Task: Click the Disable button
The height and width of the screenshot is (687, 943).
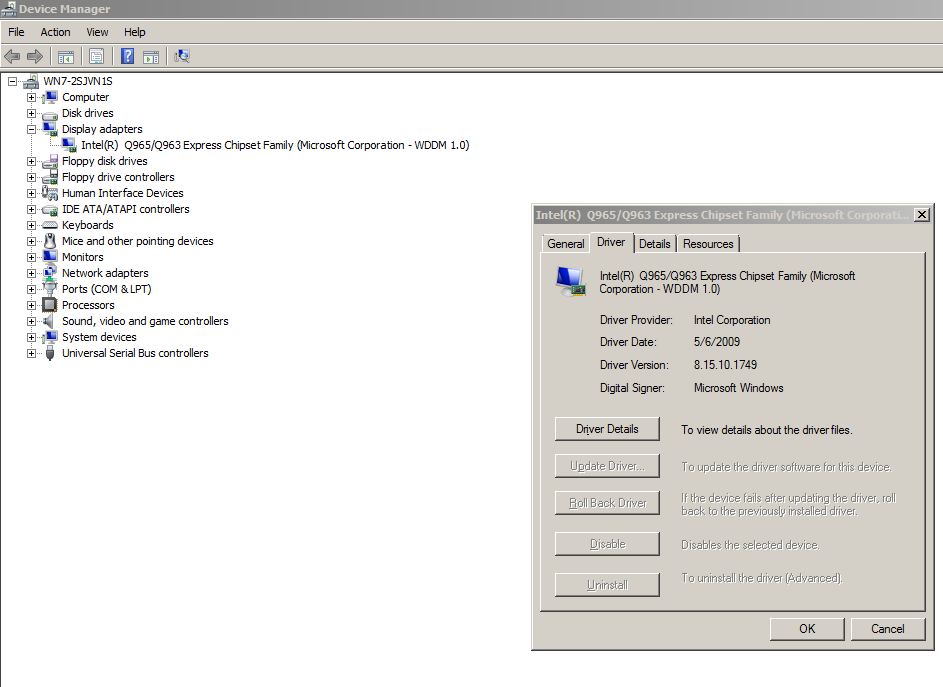Action: (x=607, y=544)
